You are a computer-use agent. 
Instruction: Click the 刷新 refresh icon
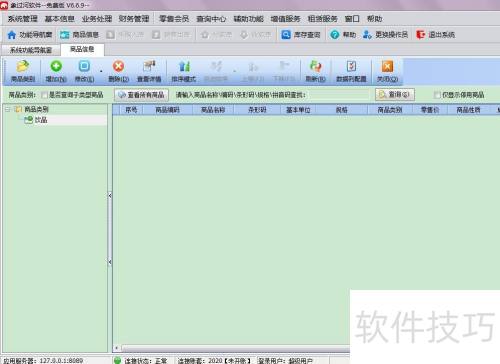tap(315, 66)
